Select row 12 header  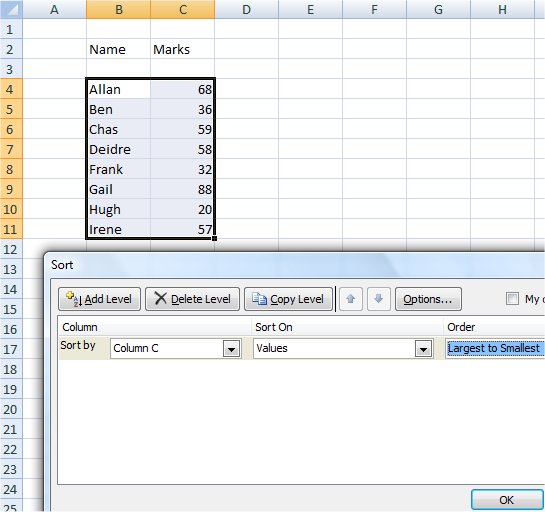(11, 249)
